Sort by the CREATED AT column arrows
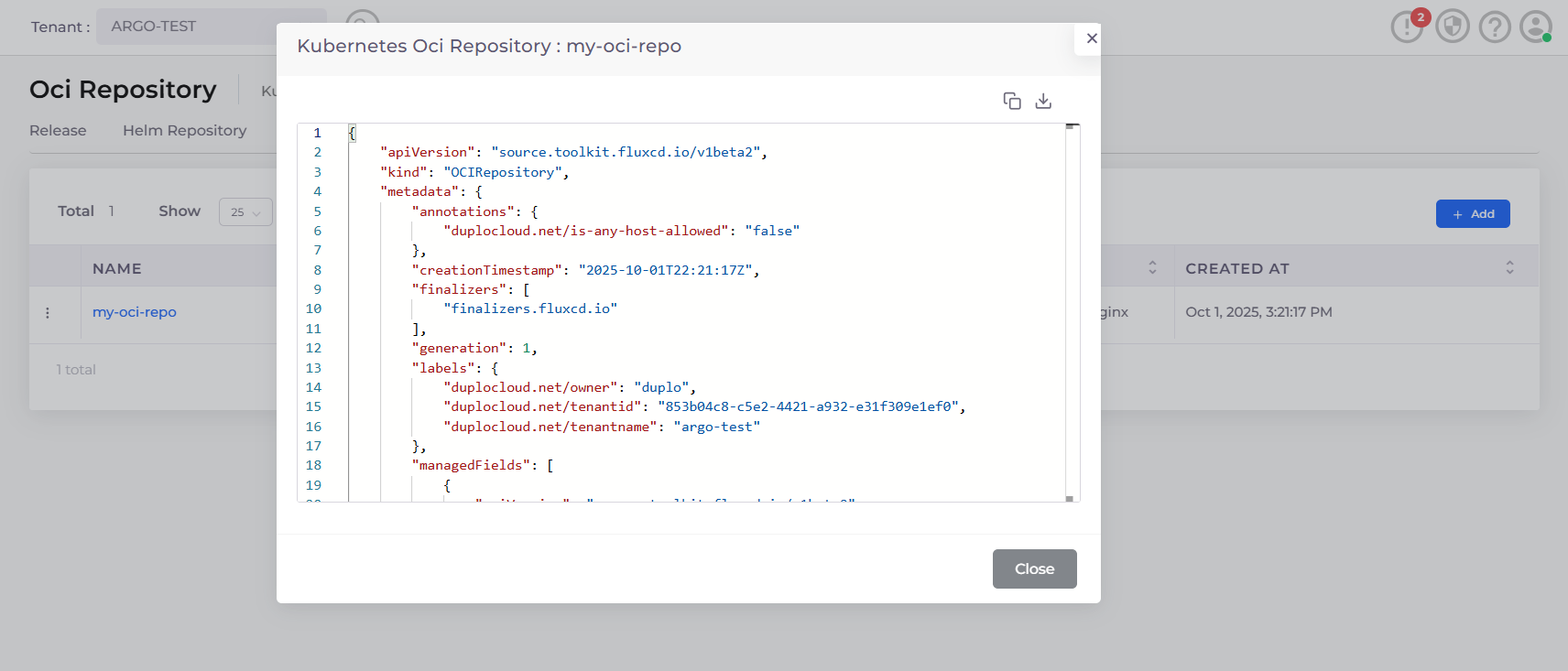This screenshot has width=1568, height=671. 1509,268
